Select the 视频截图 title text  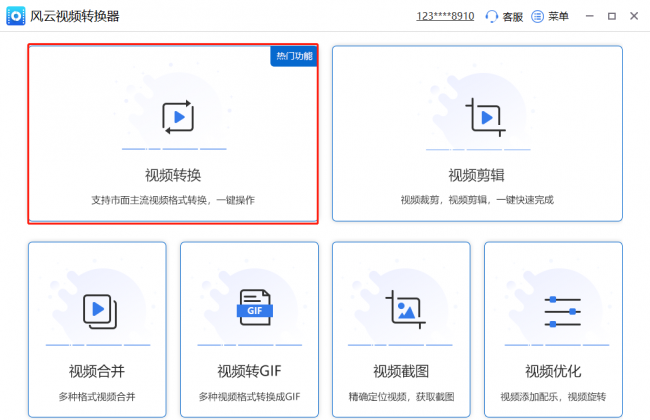click(401, 371)
